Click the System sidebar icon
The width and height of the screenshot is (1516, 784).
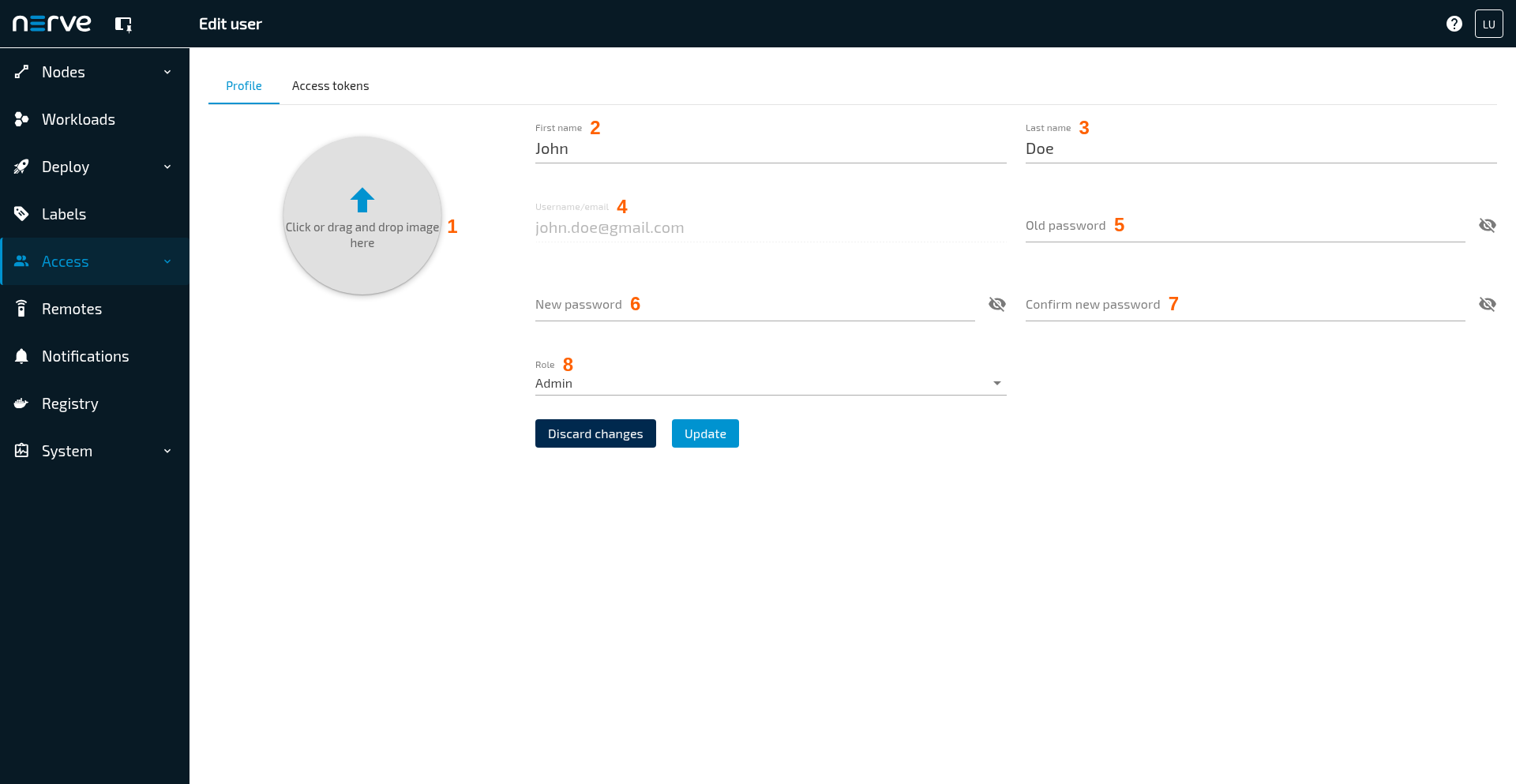[x=21, y=451]
